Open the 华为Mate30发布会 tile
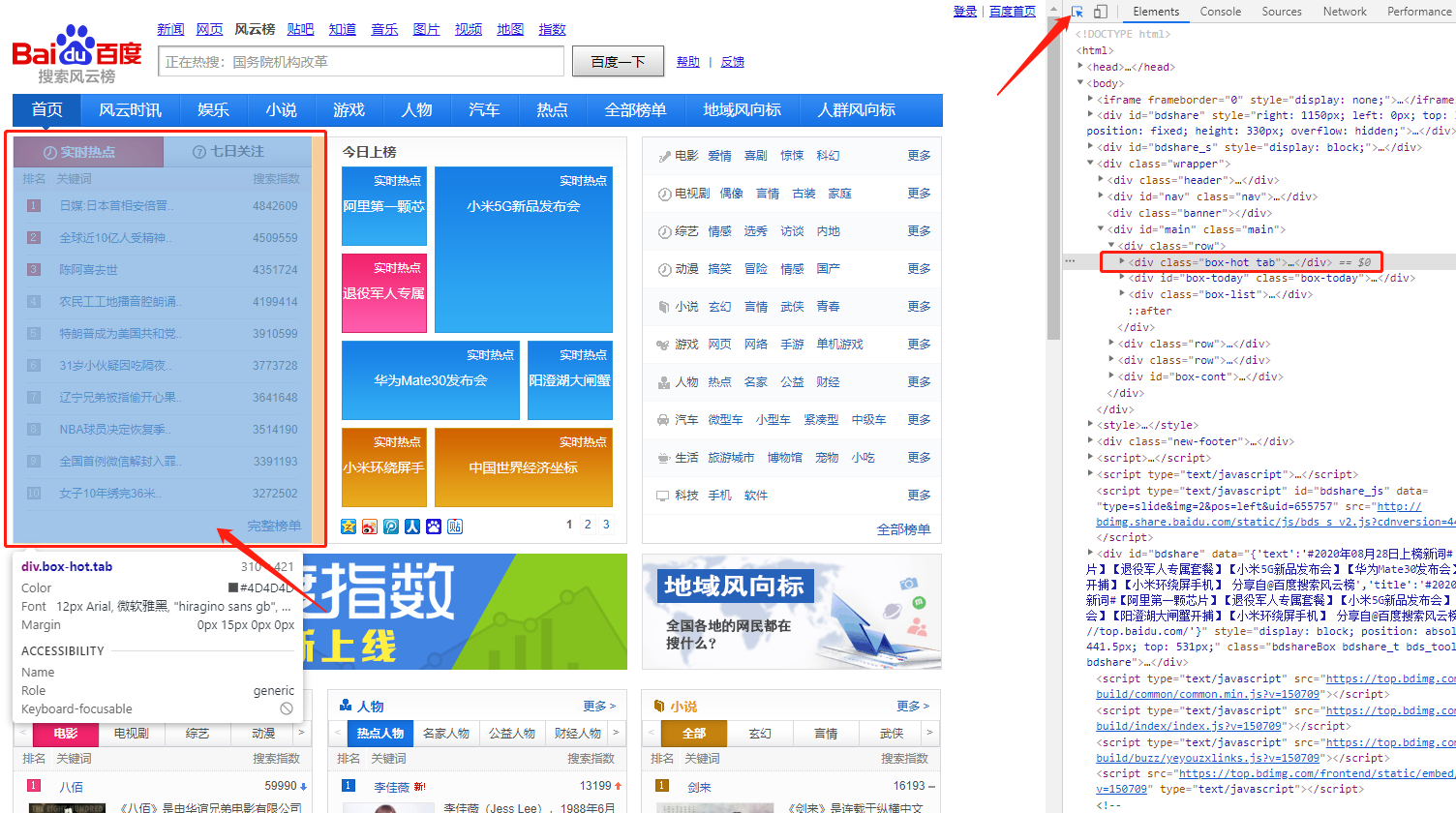The width and height of the screenshot is (1456, 813). (431, 380)
